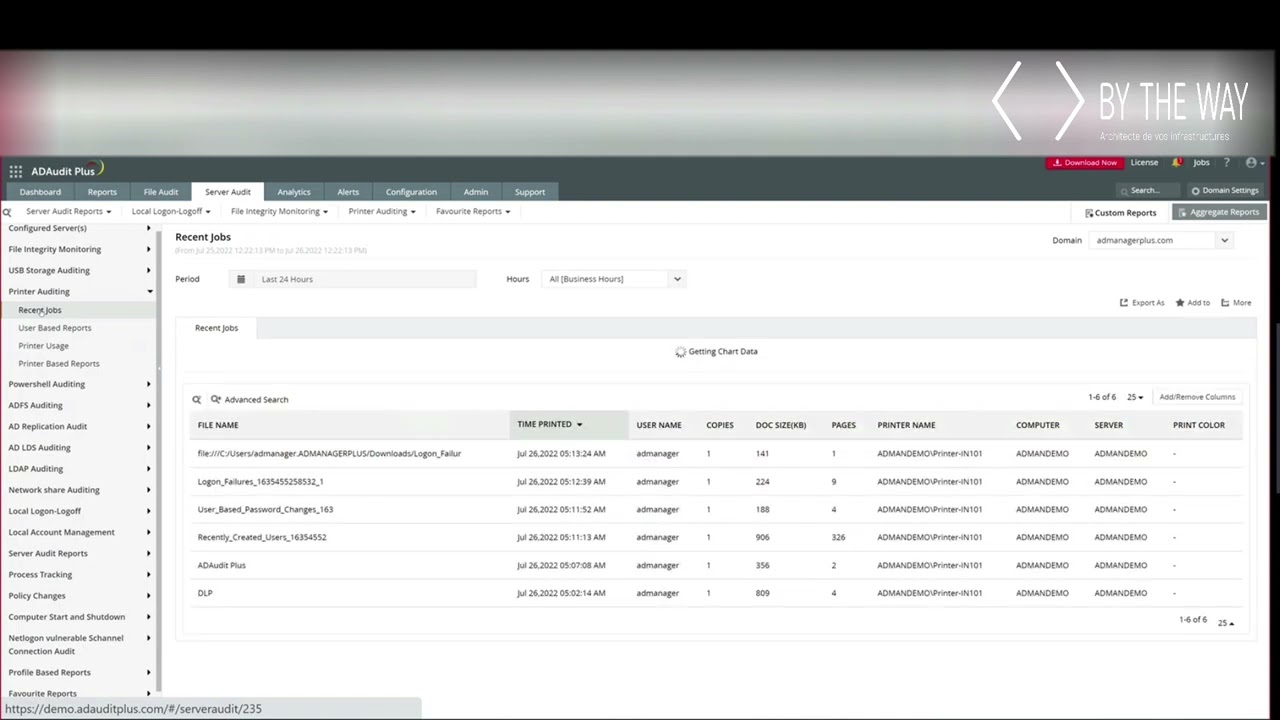Click Advanced Search
This screenshot has height=720, width=1280.
(249, 400)
